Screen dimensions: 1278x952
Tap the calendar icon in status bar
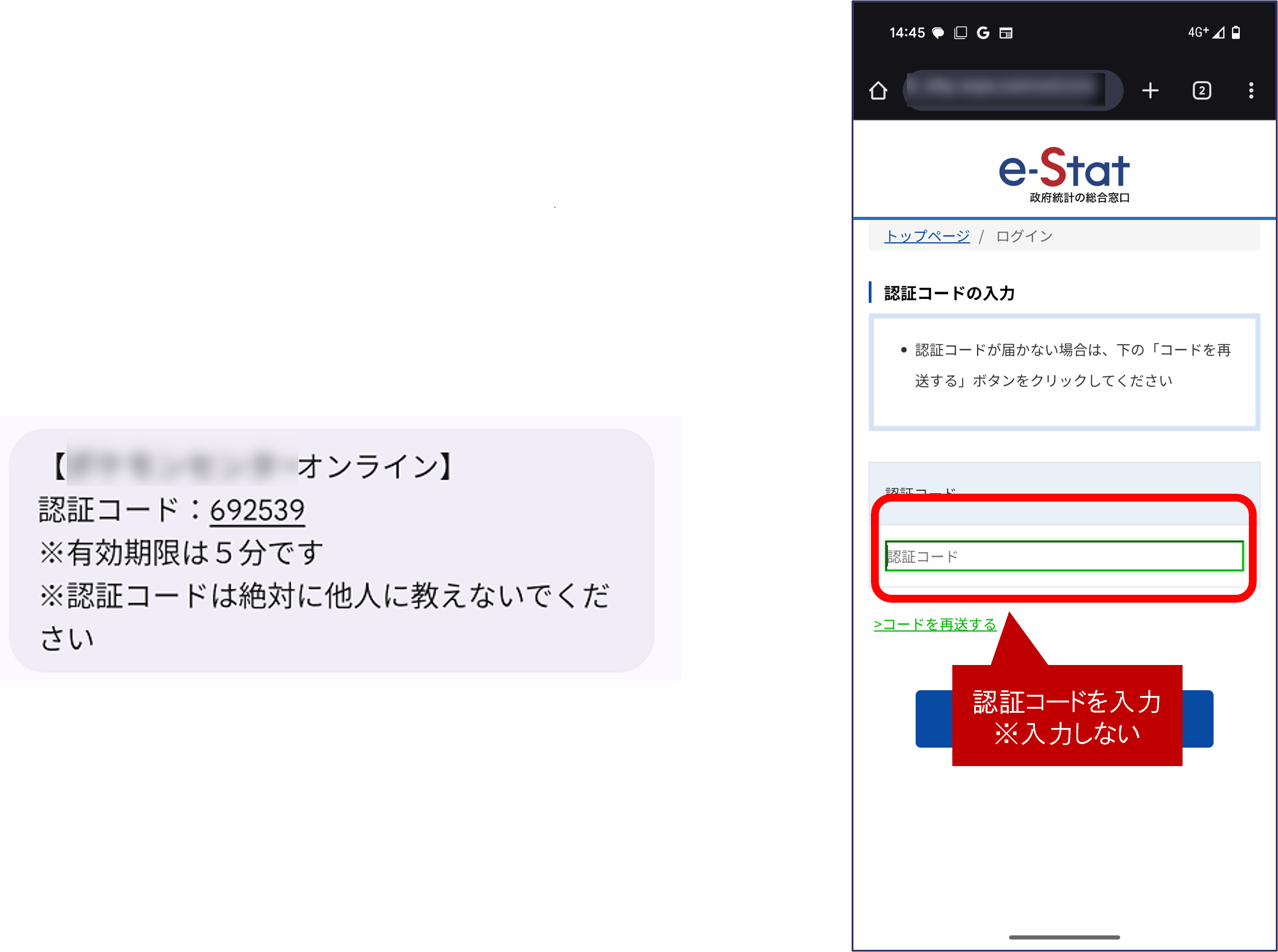(x=1006, y=33)
